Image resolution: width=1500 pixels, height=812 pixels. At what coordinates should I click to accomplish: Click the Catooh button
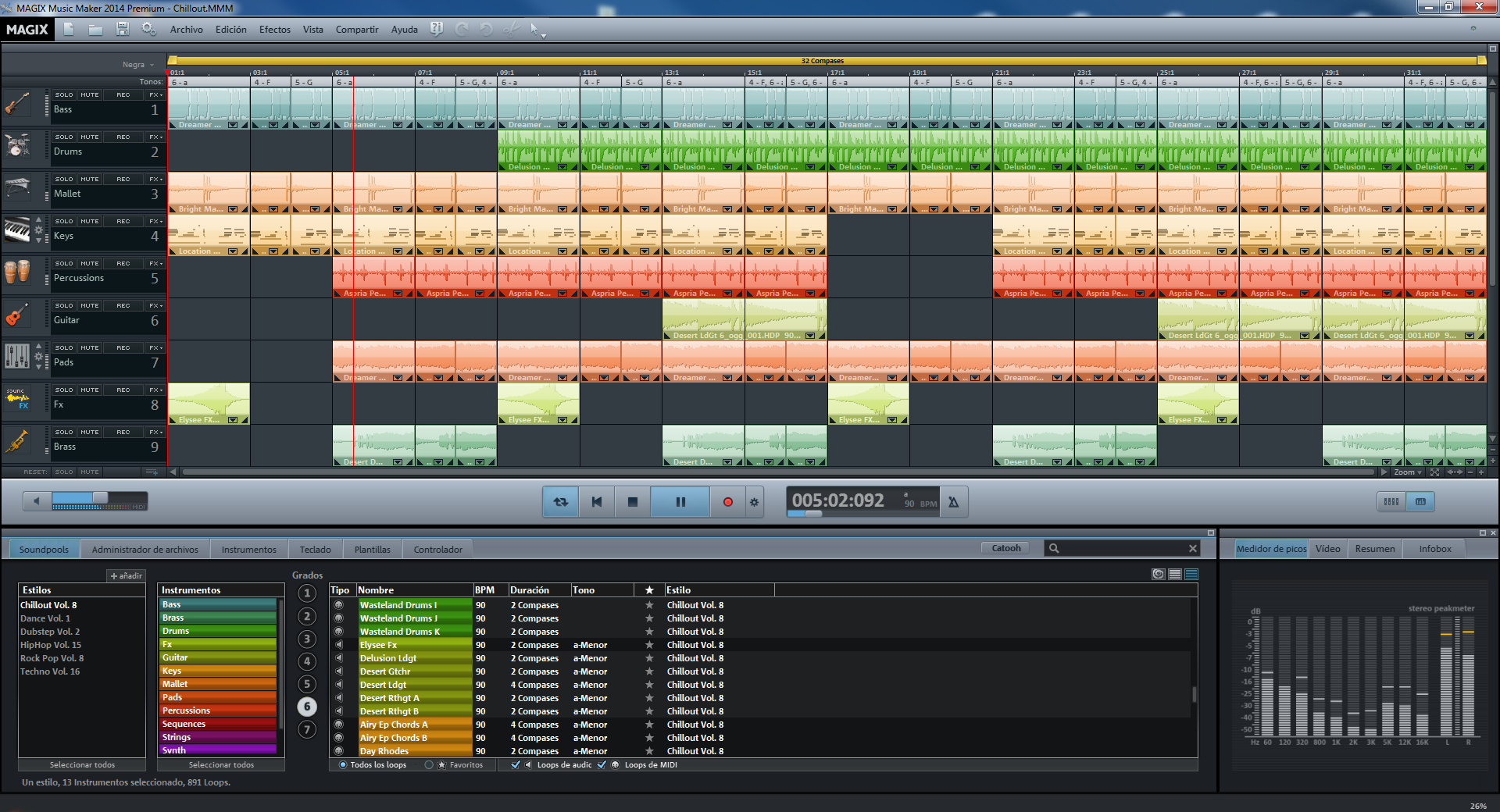coord(1005,548)
